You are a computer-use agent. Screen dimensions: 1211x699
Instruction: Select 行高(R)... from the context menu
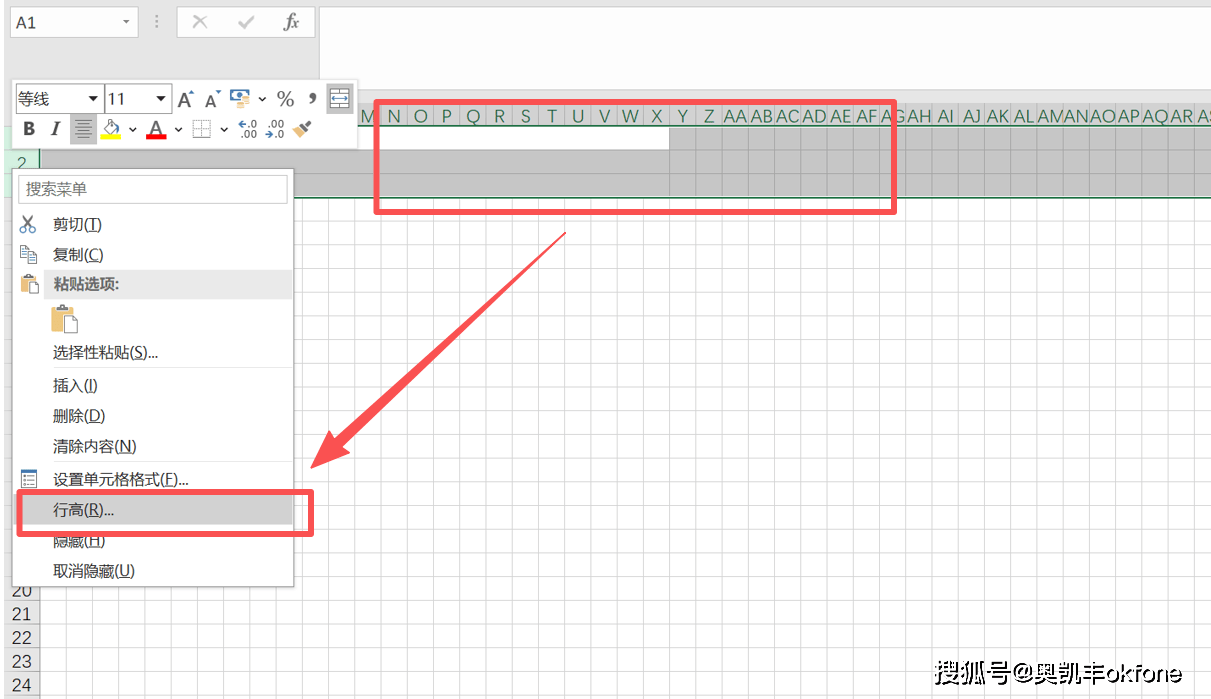(84, 510)
